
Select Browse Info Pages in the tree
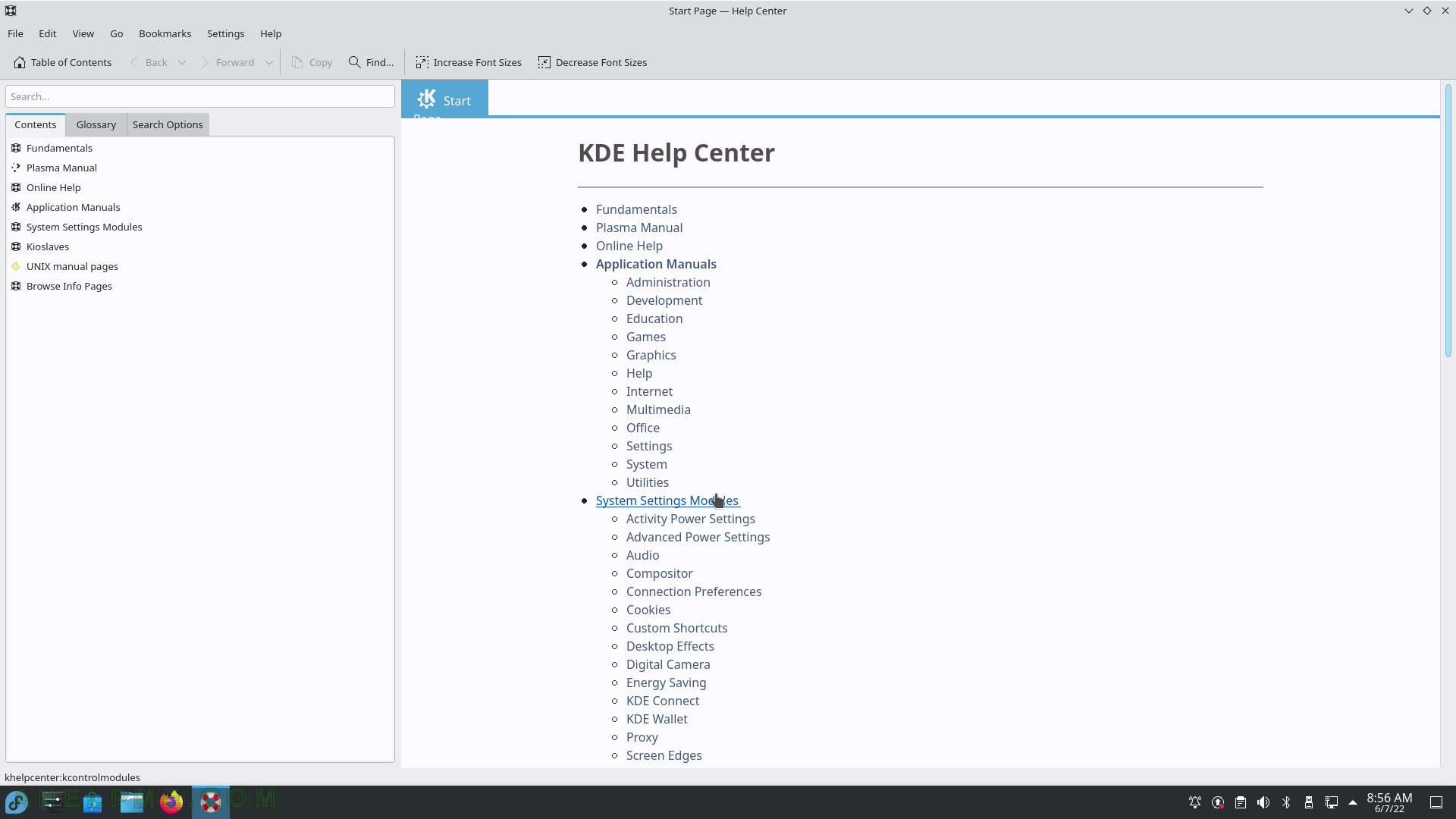[69, 286]
